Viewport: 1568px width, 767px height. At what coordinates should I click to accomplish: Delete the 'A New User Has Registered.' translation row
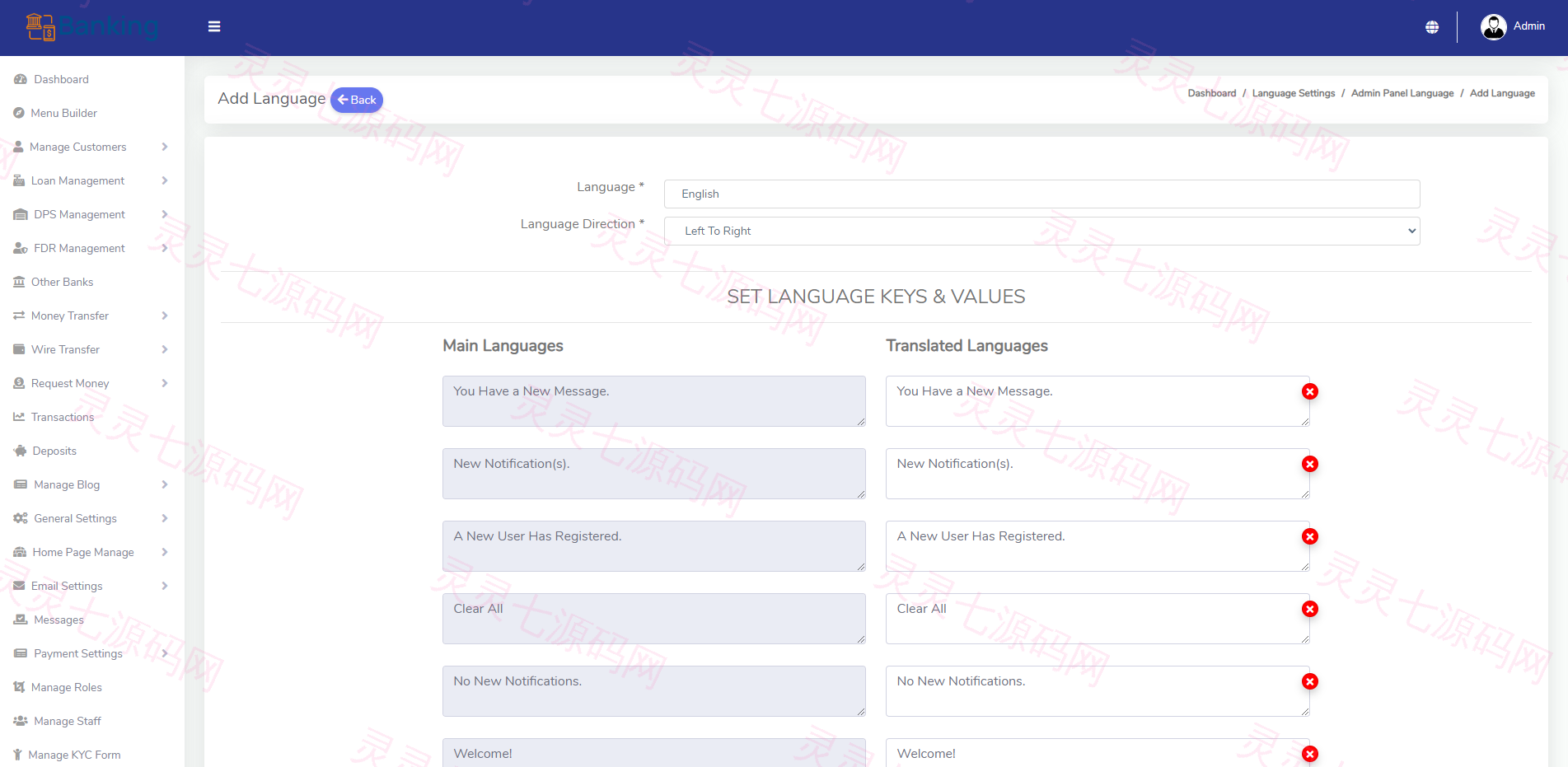1310,536
